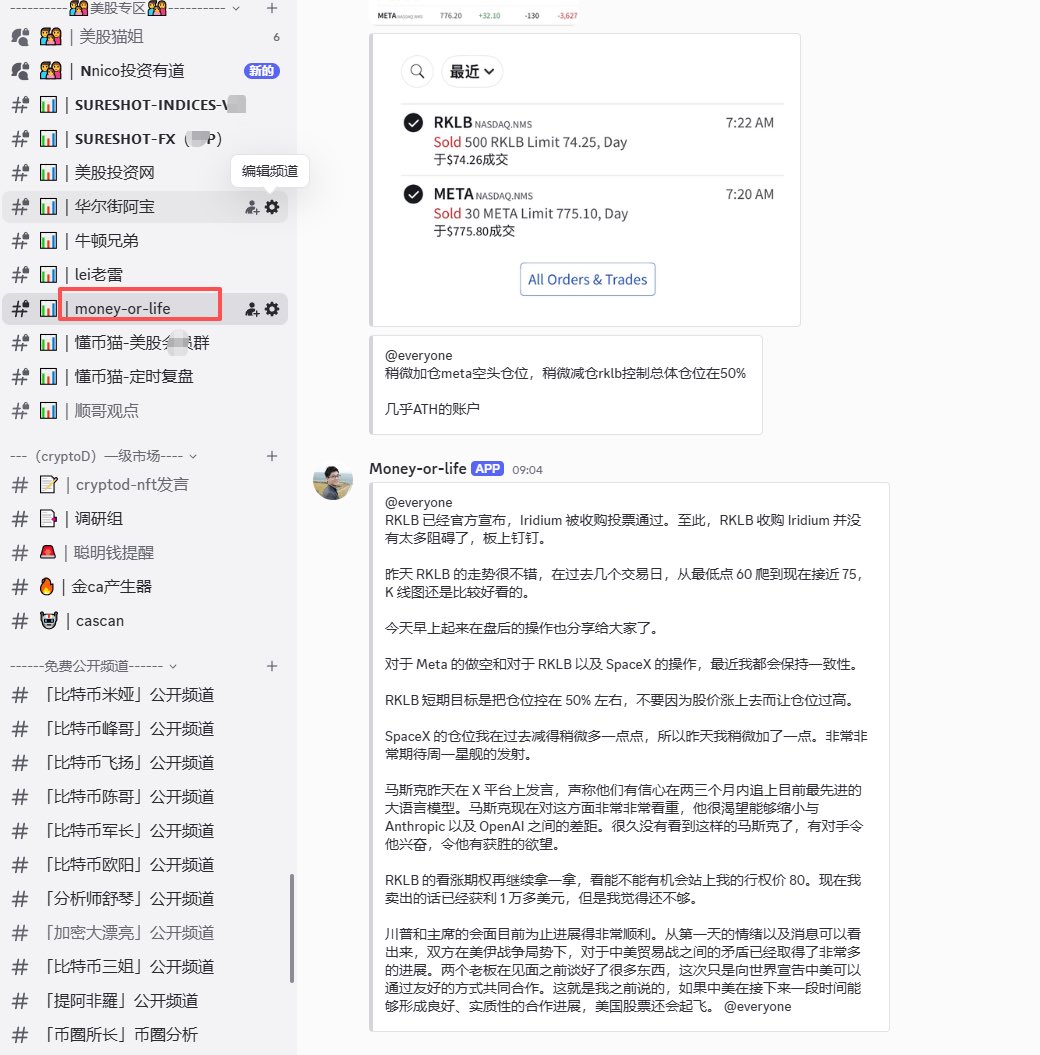The height and width of the screenshot is (1055, 1040).
Task: Open the 懂币猫-定时复盘 channel
Action: coord(145,377)
